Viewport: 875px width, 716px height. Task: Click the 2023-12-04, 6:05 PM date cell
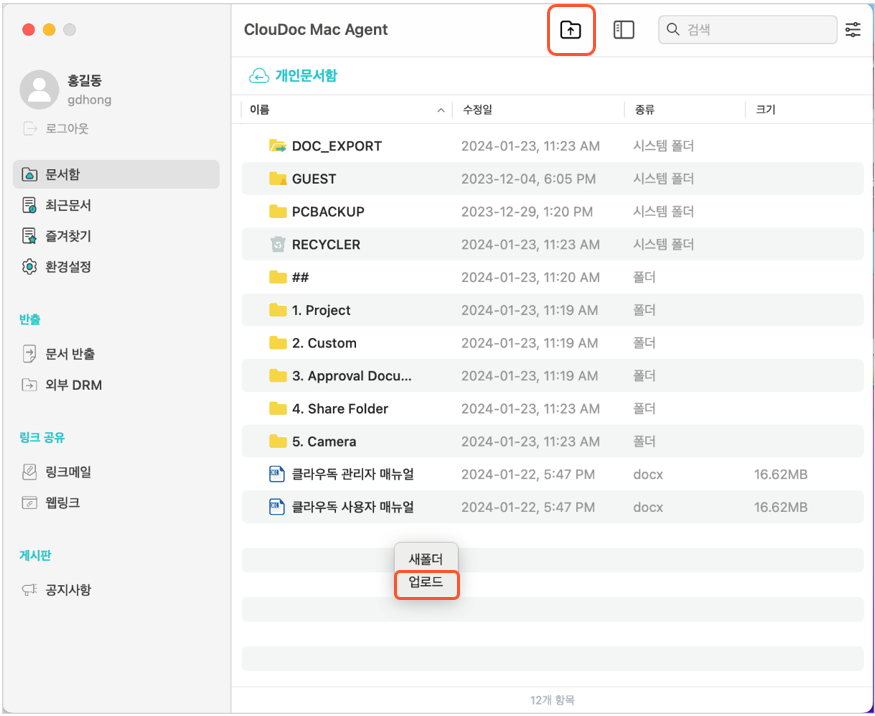point(528,179)
